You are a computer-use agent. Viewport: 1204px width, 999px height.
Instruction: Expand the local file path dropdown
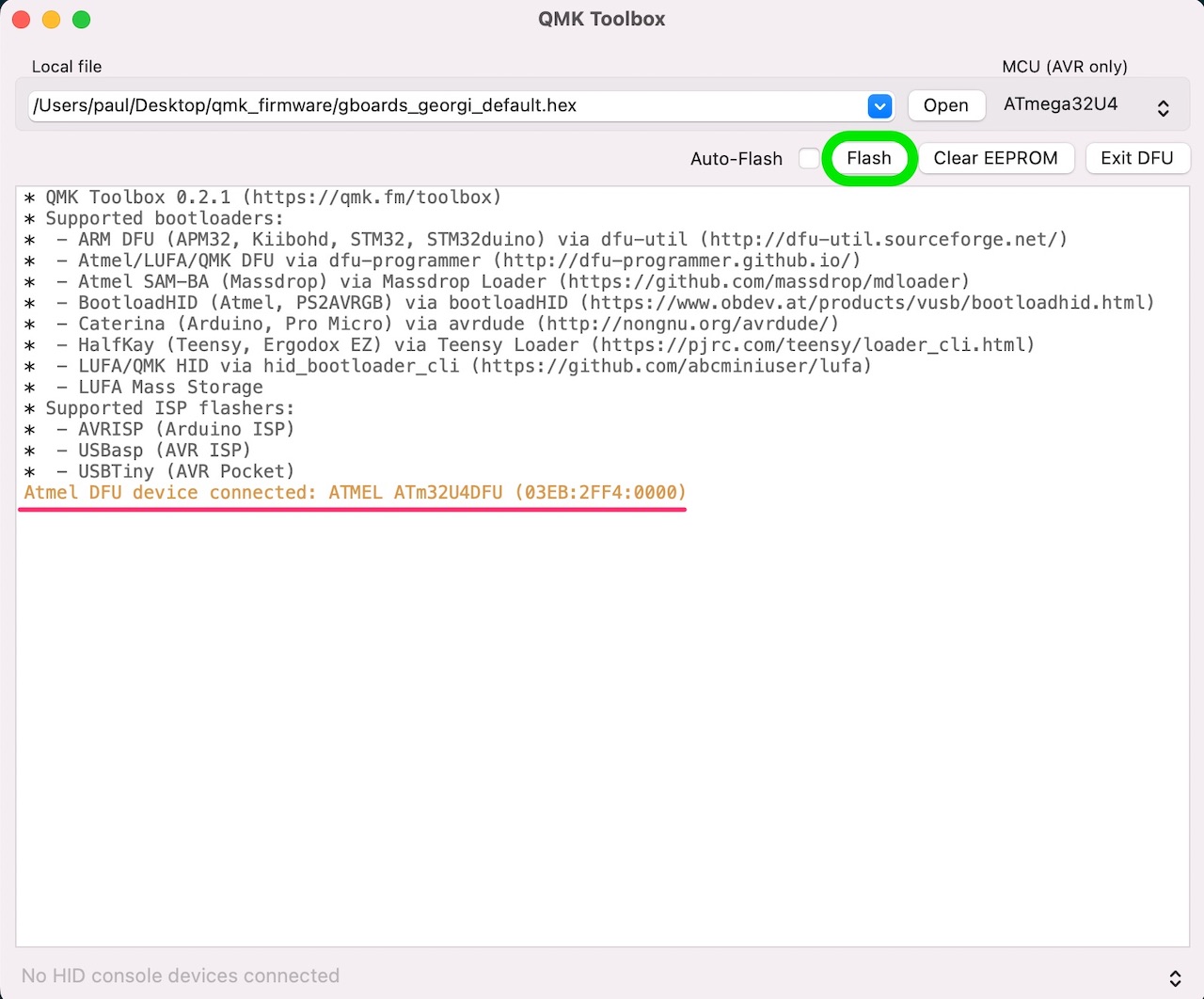tap(879, 105)
